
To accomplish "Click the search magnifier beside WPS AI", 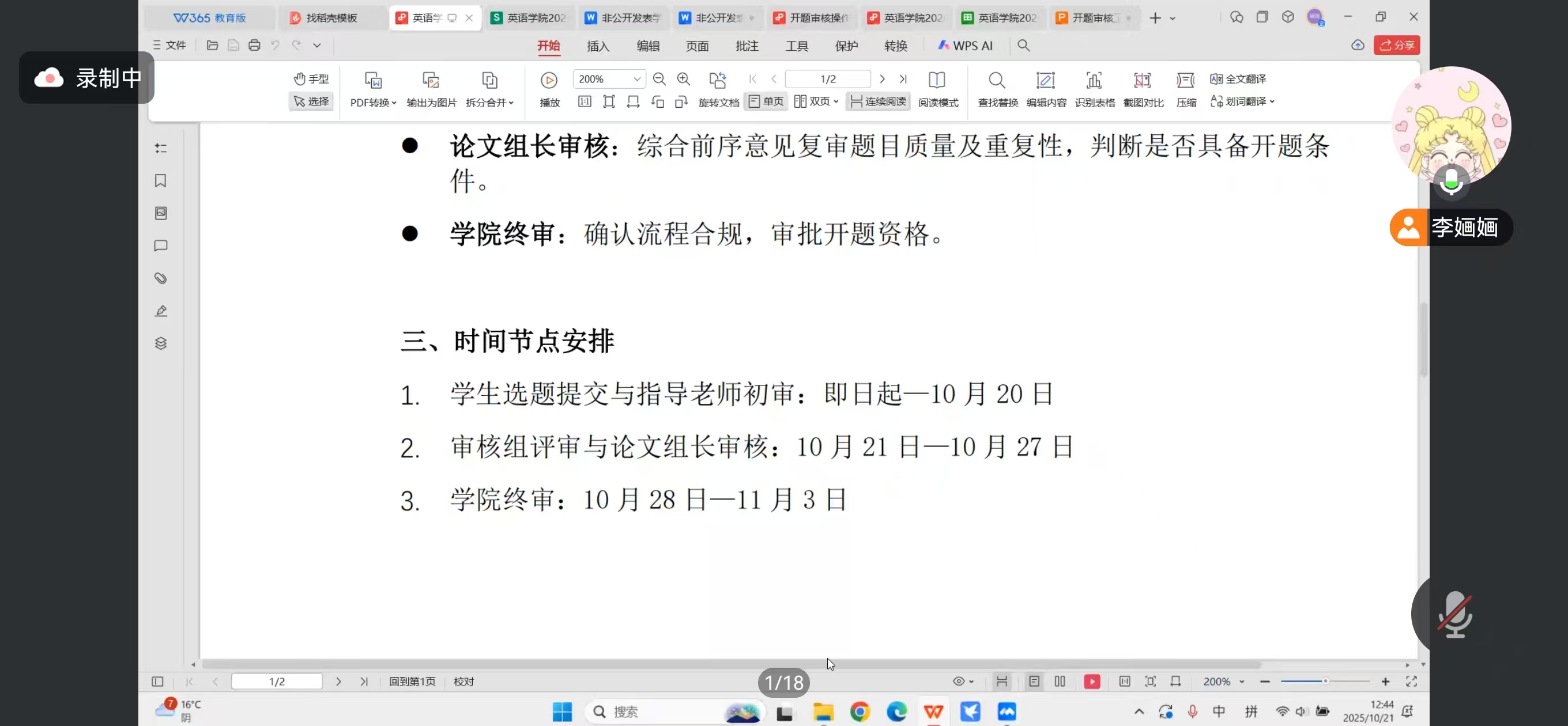I will (1024, 46).
